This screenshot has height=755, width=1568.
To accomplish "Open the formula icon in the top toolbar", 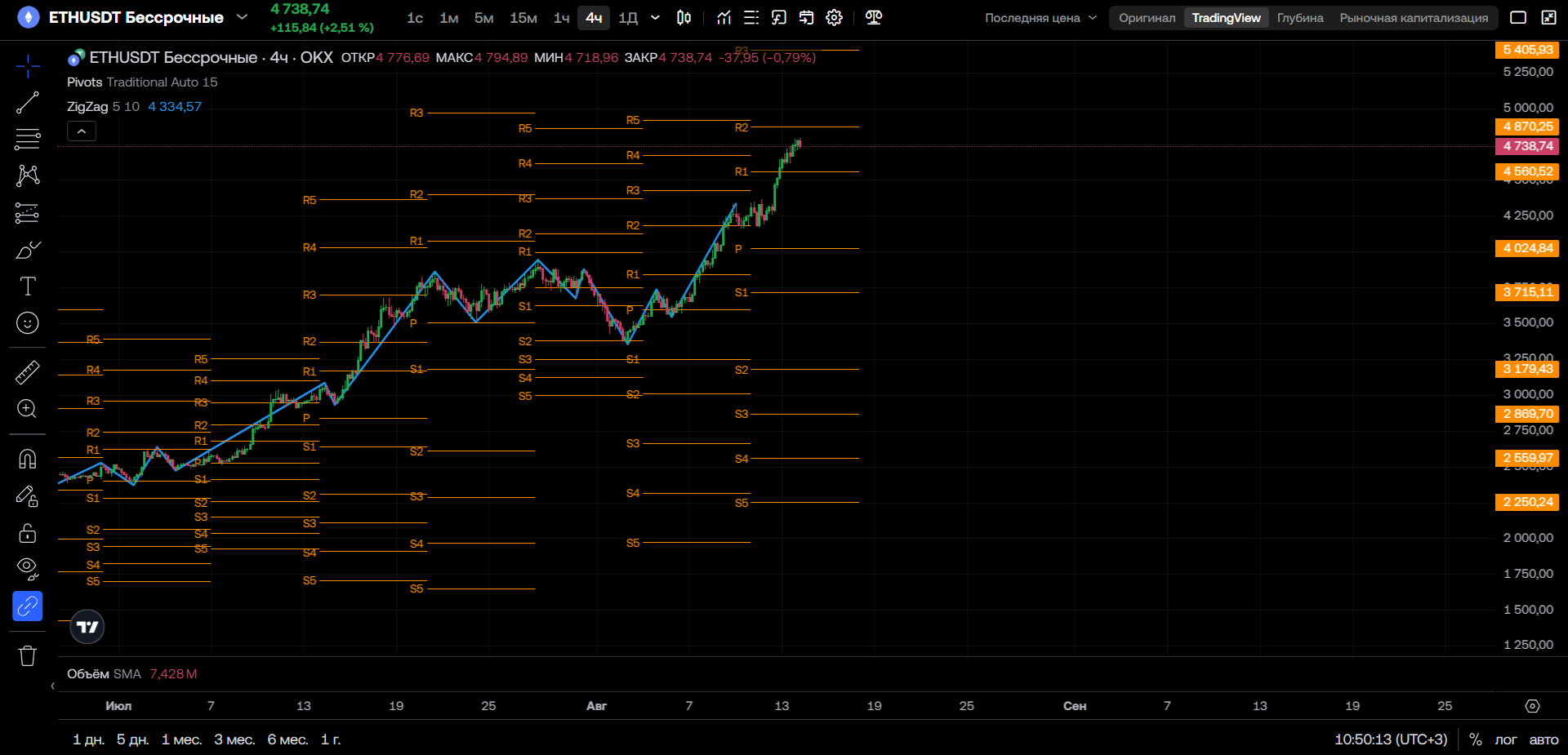I will point(779,17).
